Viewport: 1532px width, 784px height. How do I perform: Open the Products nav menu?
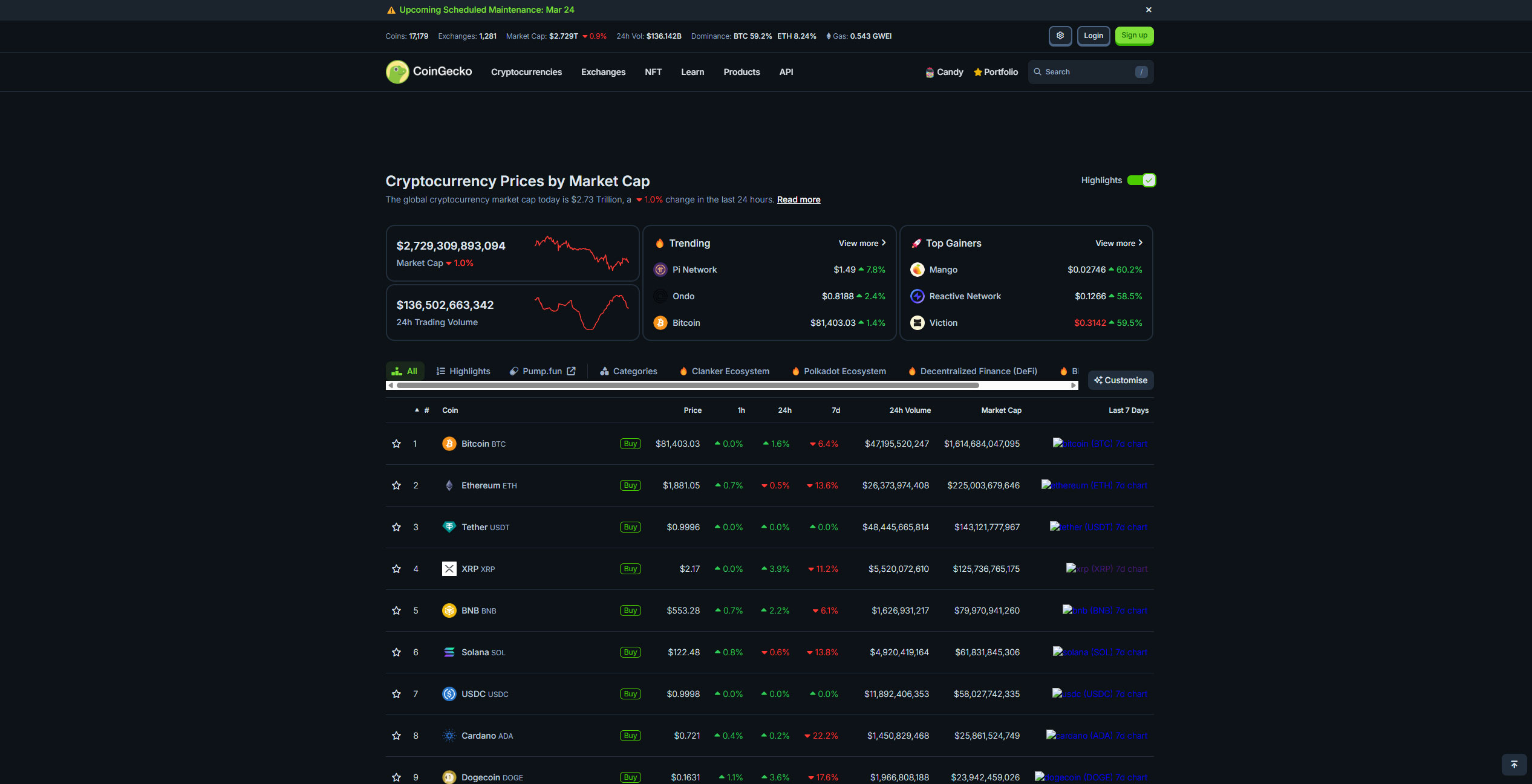click(x=742, y=72)
